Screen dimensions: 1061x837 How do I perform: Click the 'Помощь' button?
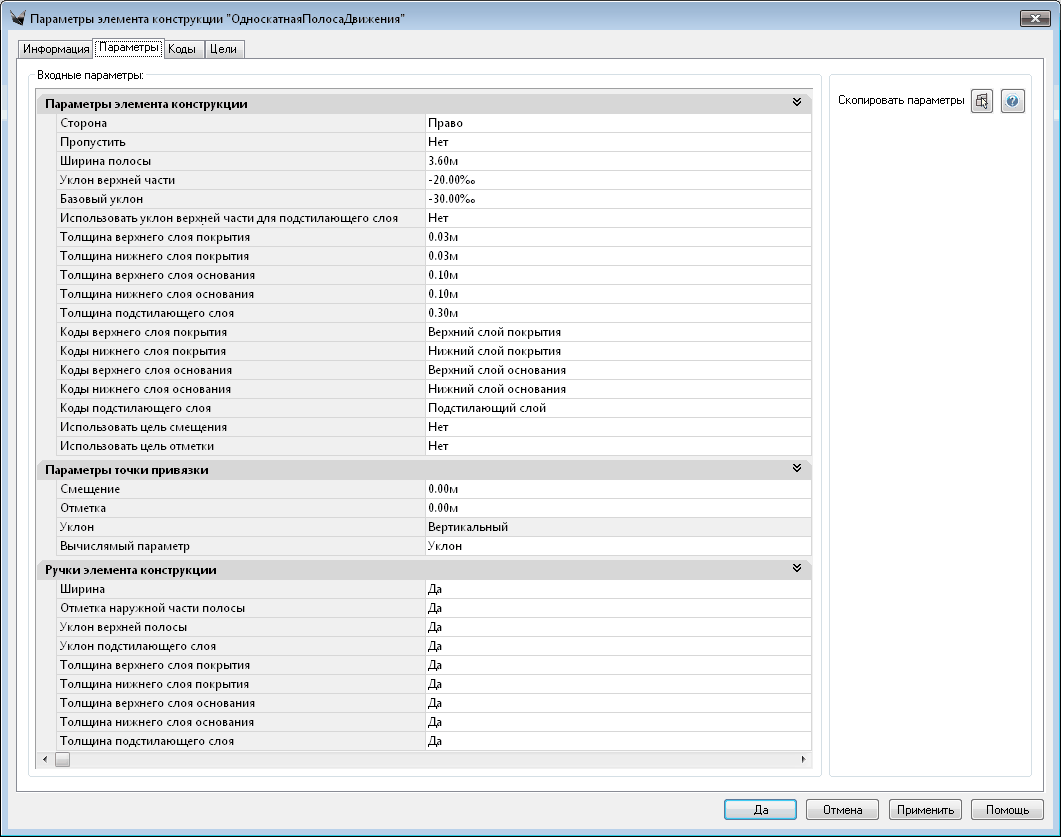tap(1007, 810)
